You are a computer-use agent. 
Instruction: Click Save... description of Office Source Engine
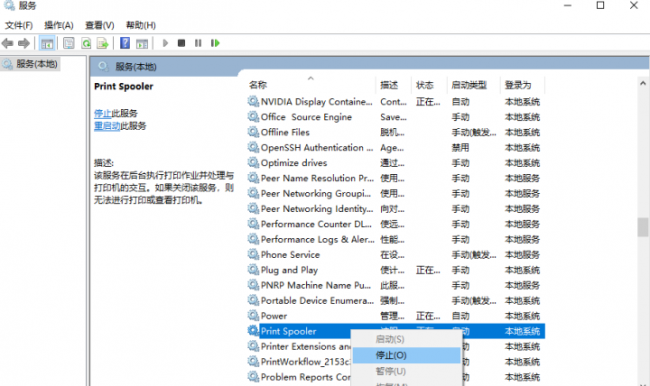click(393, 117)
